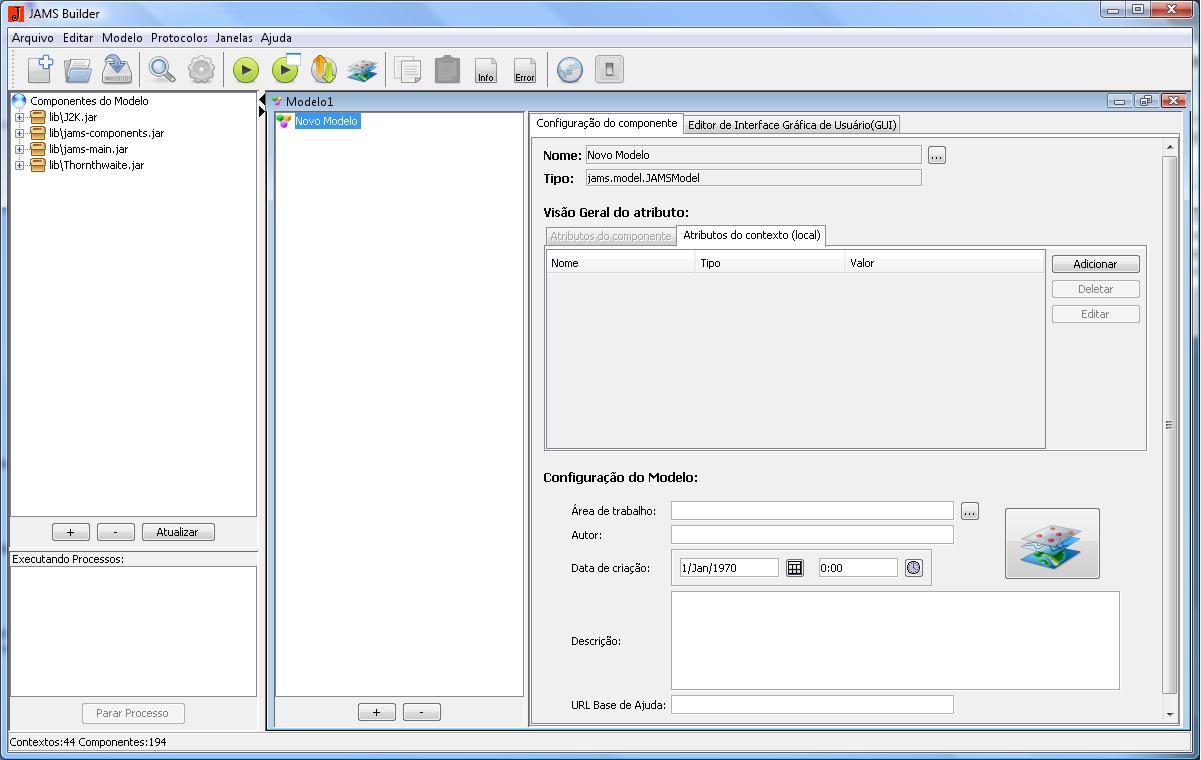Click the save model toolbar icon
The height and width of the screenshot is (760, 1201).
(x=117, y=70)
